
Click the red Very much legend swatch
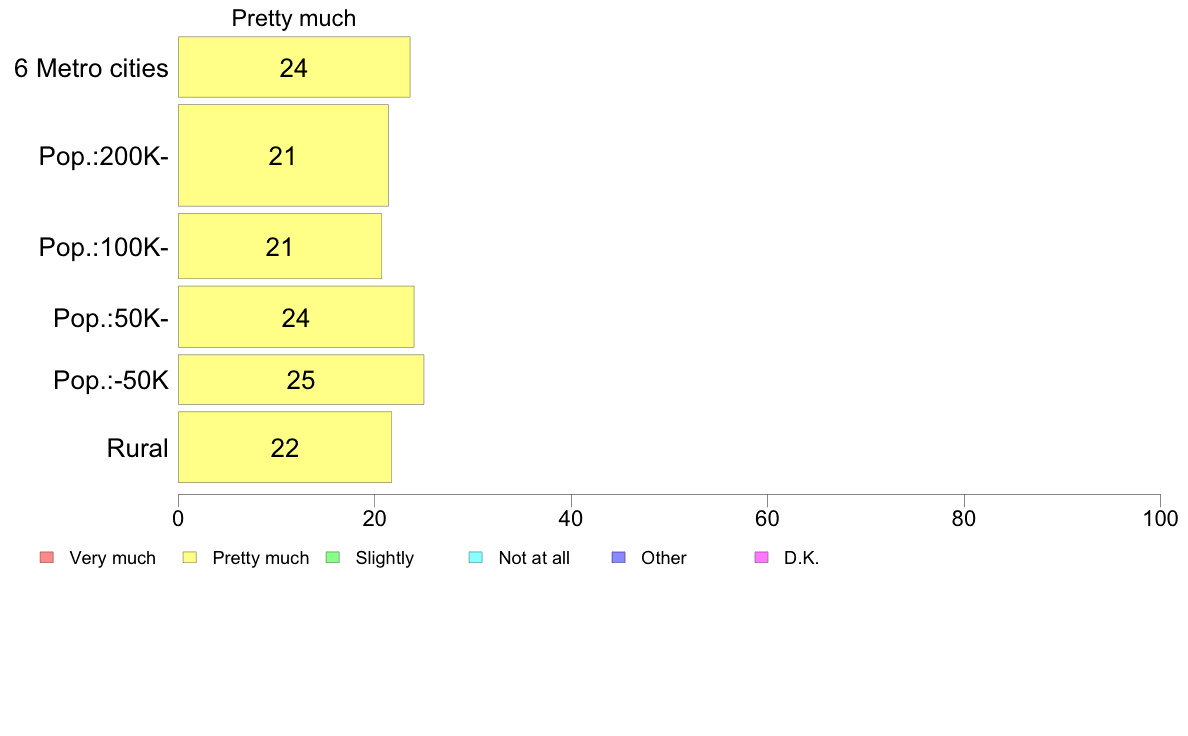click(47, 558)
